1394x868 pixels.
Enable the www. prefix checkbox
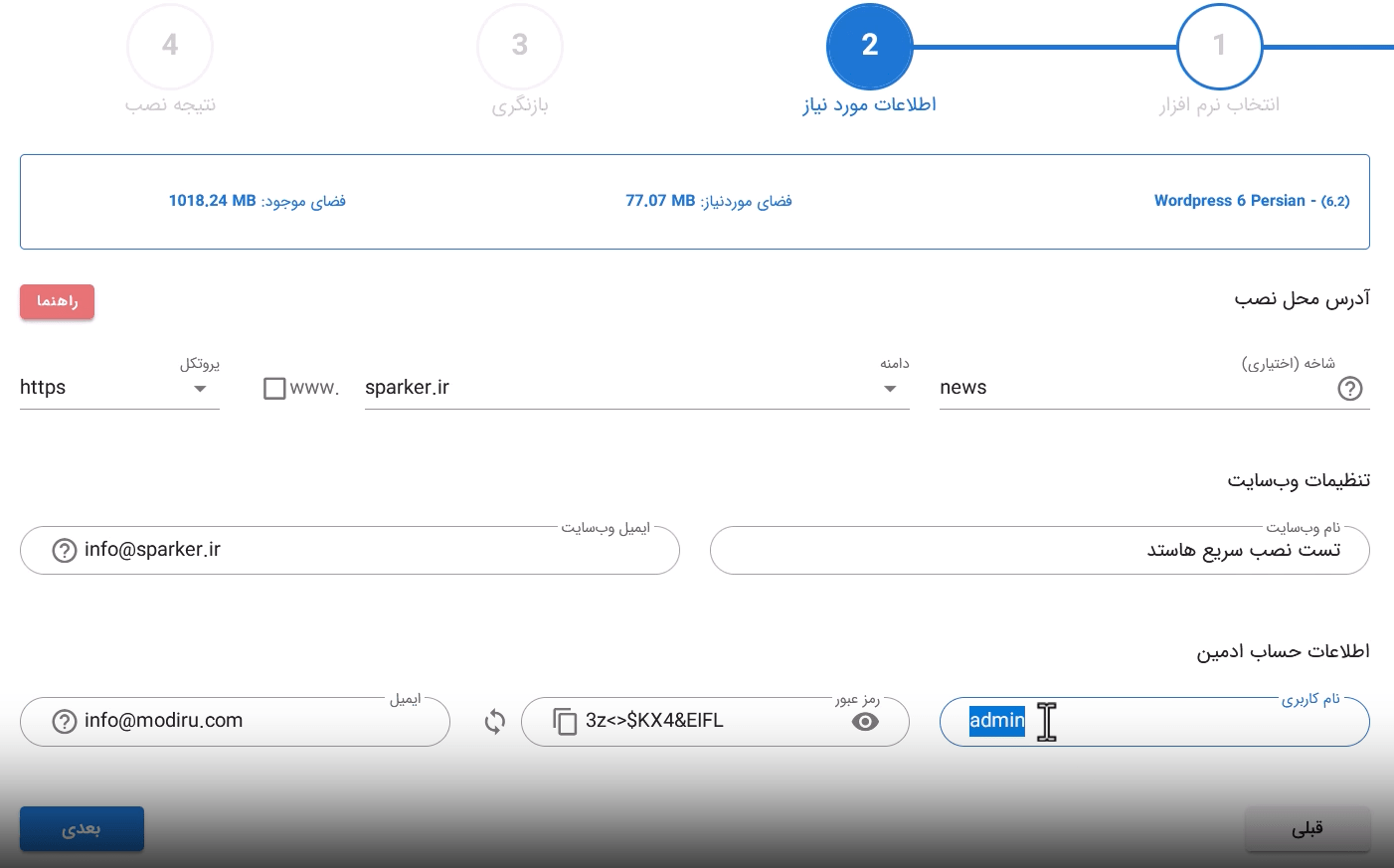coord(274,388)
